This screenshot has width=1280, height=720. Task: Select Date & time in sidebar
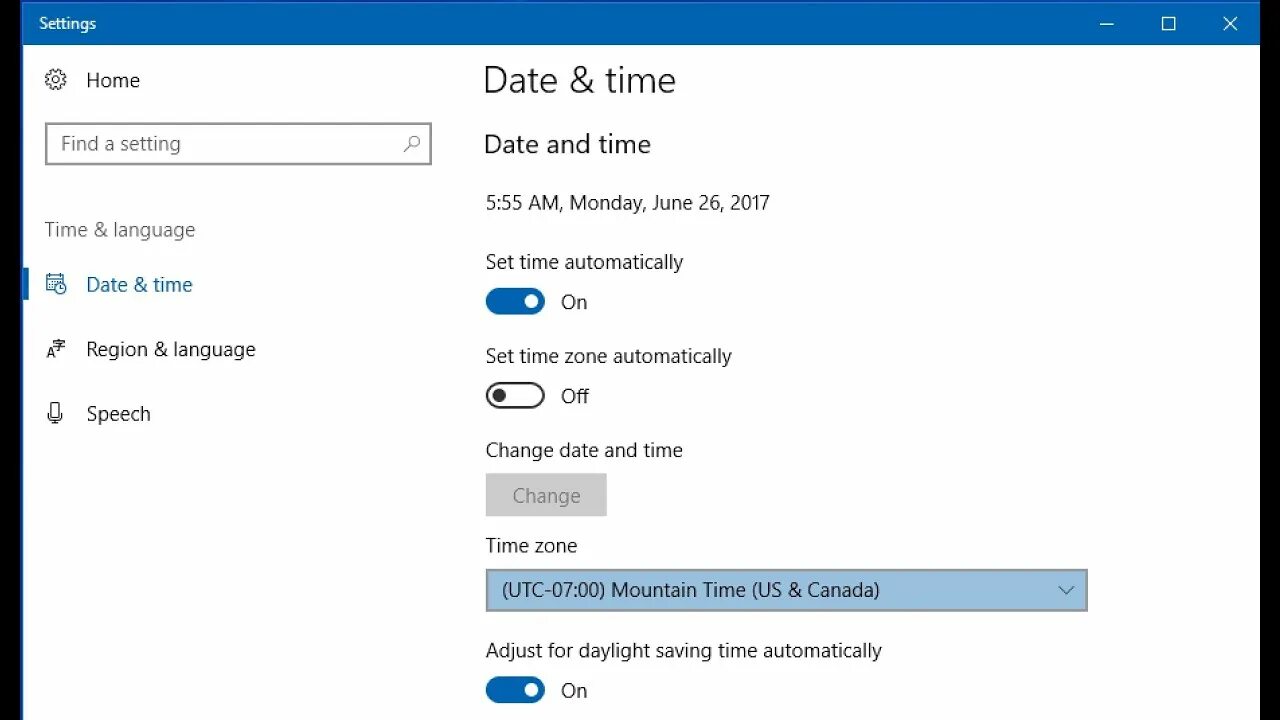[x=139, y=285]
